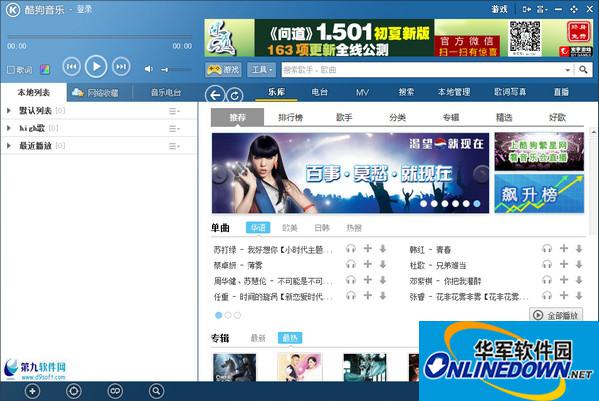599x401 pixels.
Task: Show 最新 albums
Action: pos(258,338)
